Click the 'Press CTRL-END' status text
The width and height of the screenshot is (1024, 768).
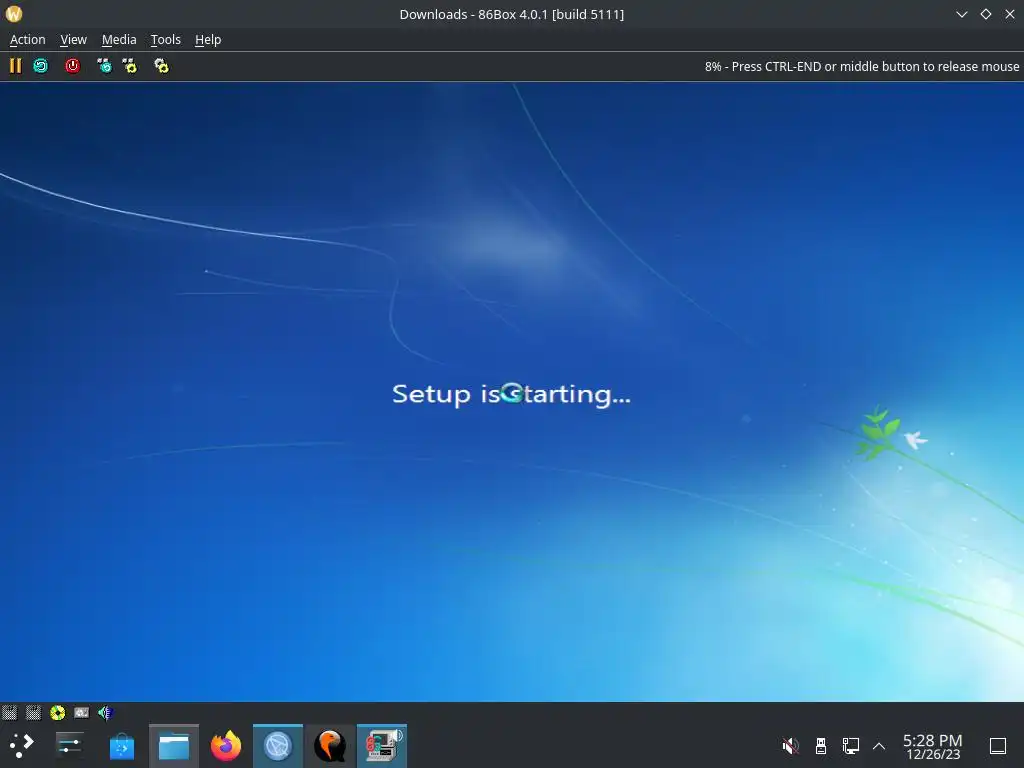pos(861,67)
